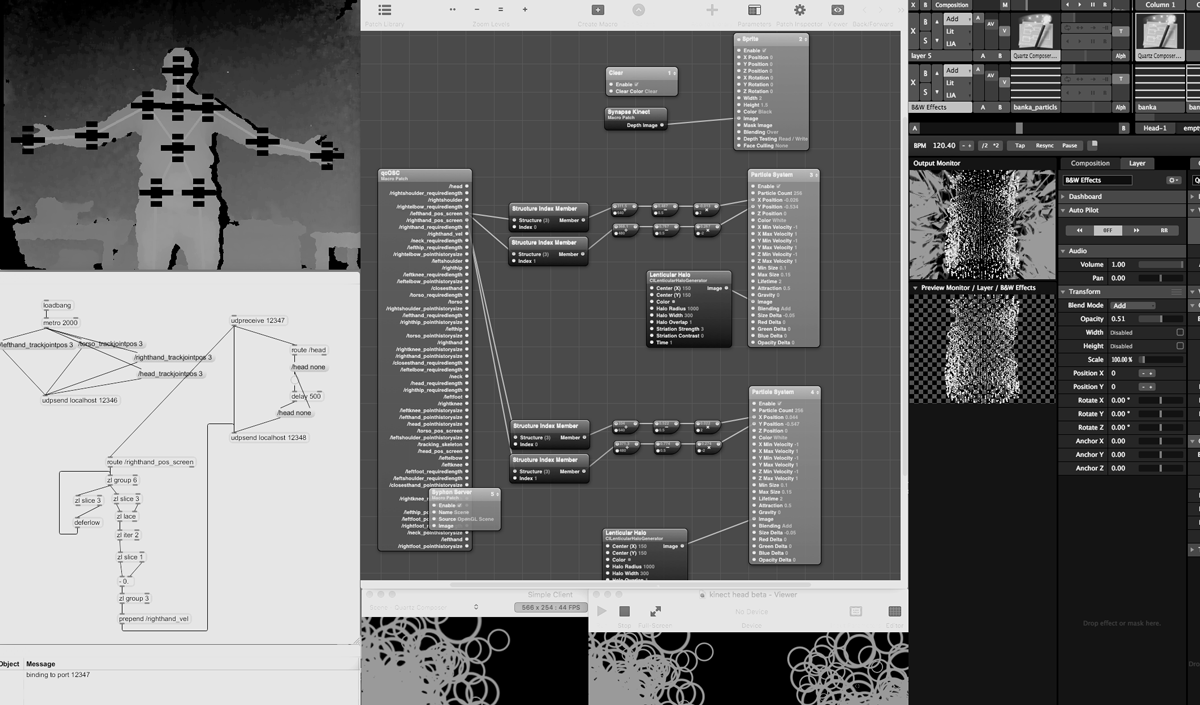Switch to the Layer tab
This screenshot has width=1200, height=705.
point(1137,163)
